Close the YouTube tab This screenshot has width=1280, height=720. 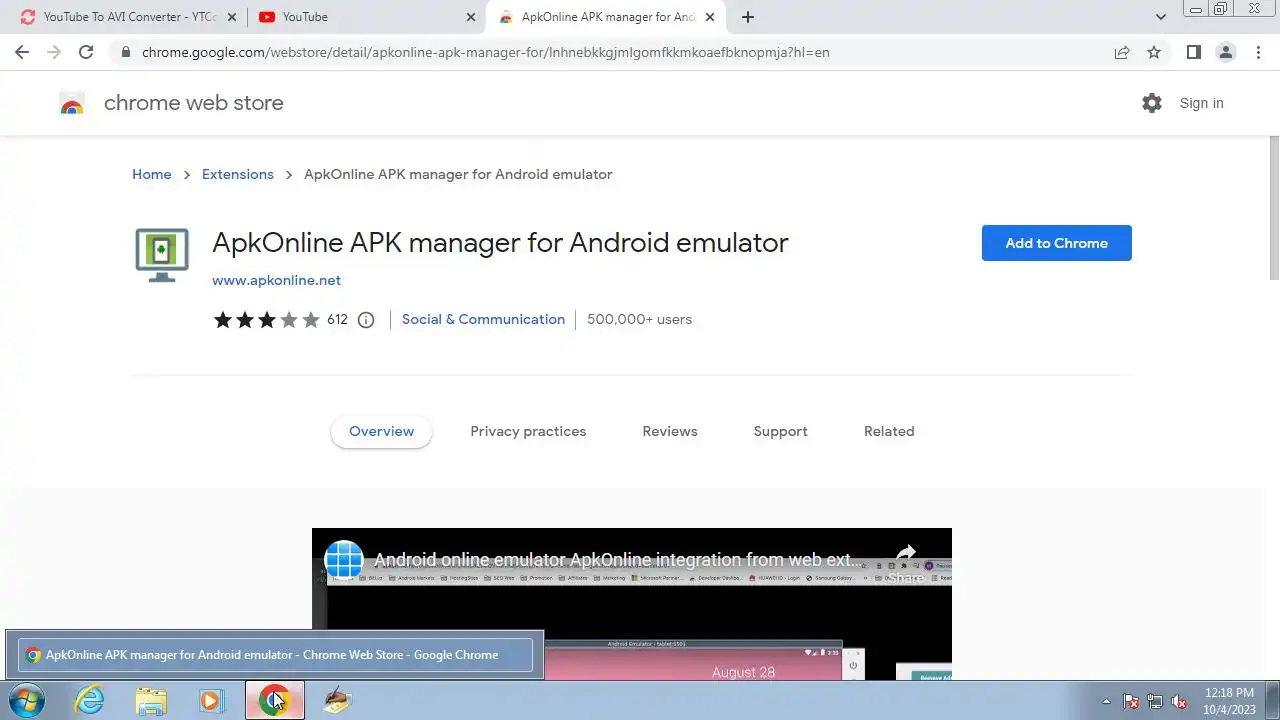471,17
